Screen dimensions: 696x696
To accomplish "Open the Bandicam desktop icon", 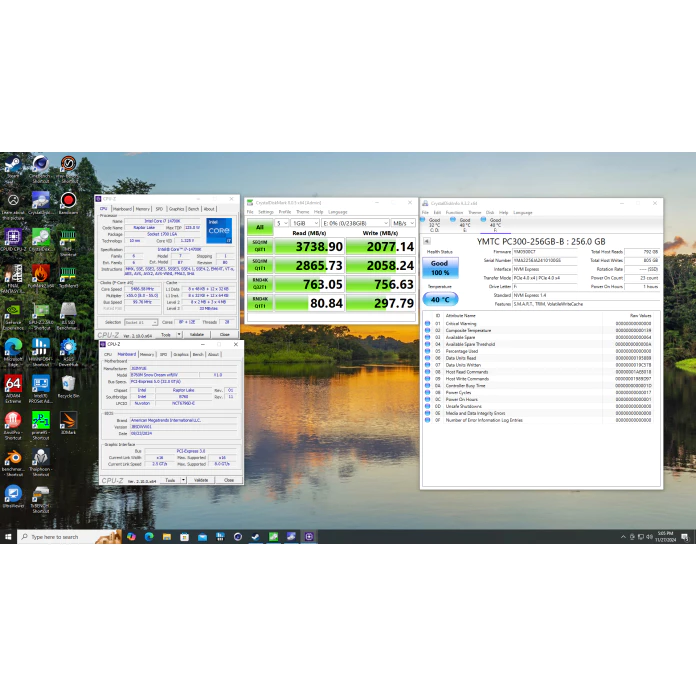I will [x=68, y=204].
